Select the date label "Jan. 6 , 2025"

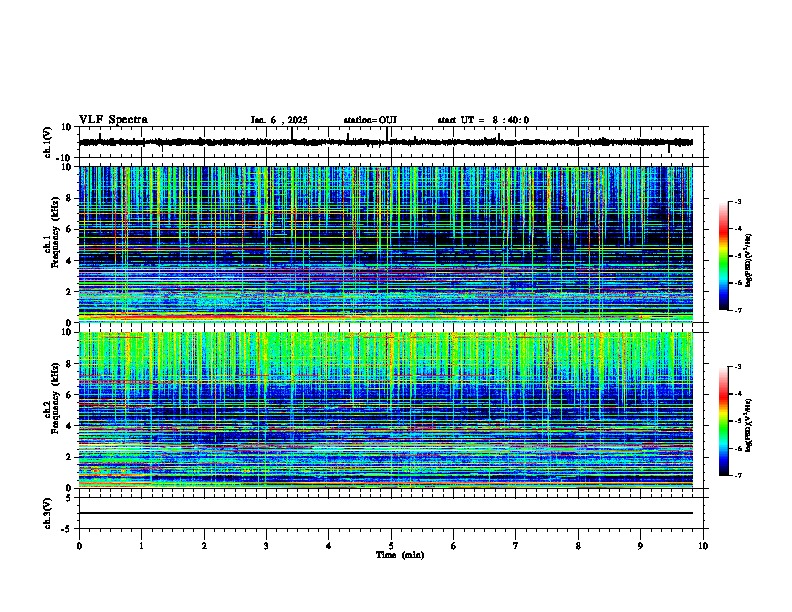click(x=279, y=120)
